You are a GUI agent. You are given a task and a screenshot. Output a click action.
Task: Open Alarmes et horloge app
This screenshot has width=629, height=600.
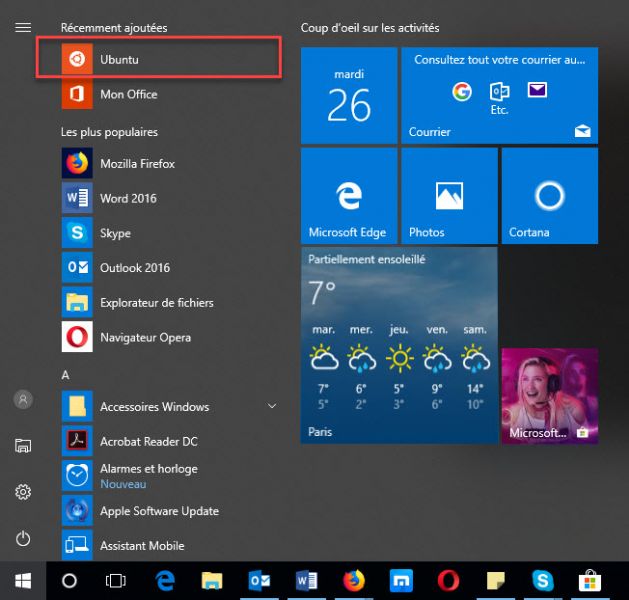[170, 476]
